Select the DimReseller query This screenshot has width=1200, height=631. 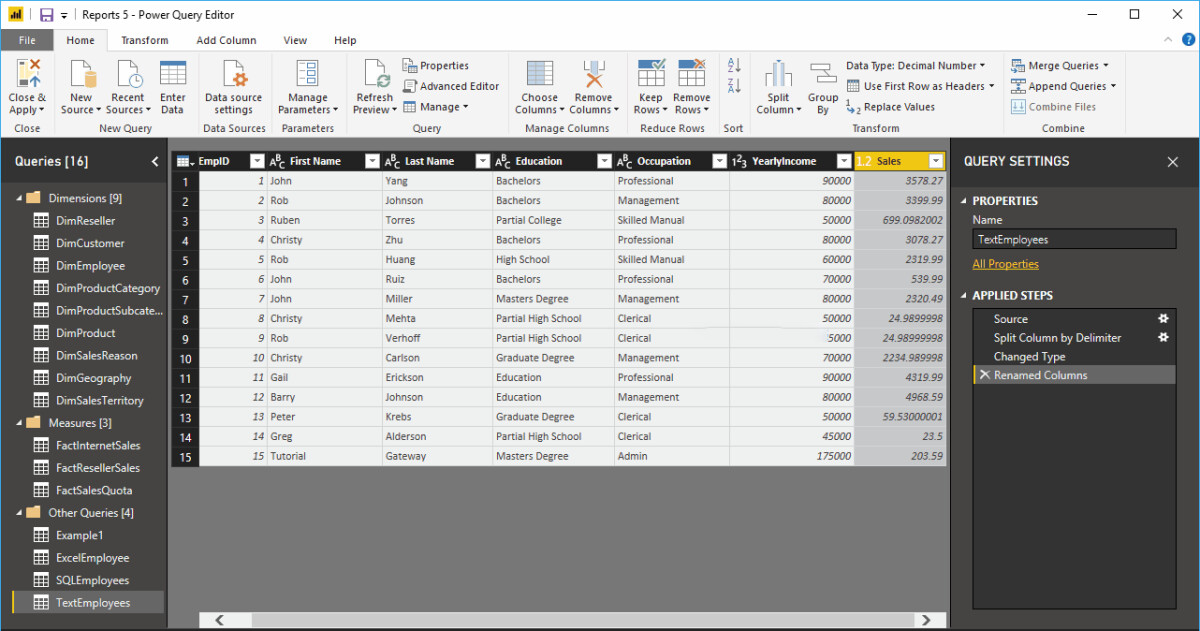[x=84, y=221]
